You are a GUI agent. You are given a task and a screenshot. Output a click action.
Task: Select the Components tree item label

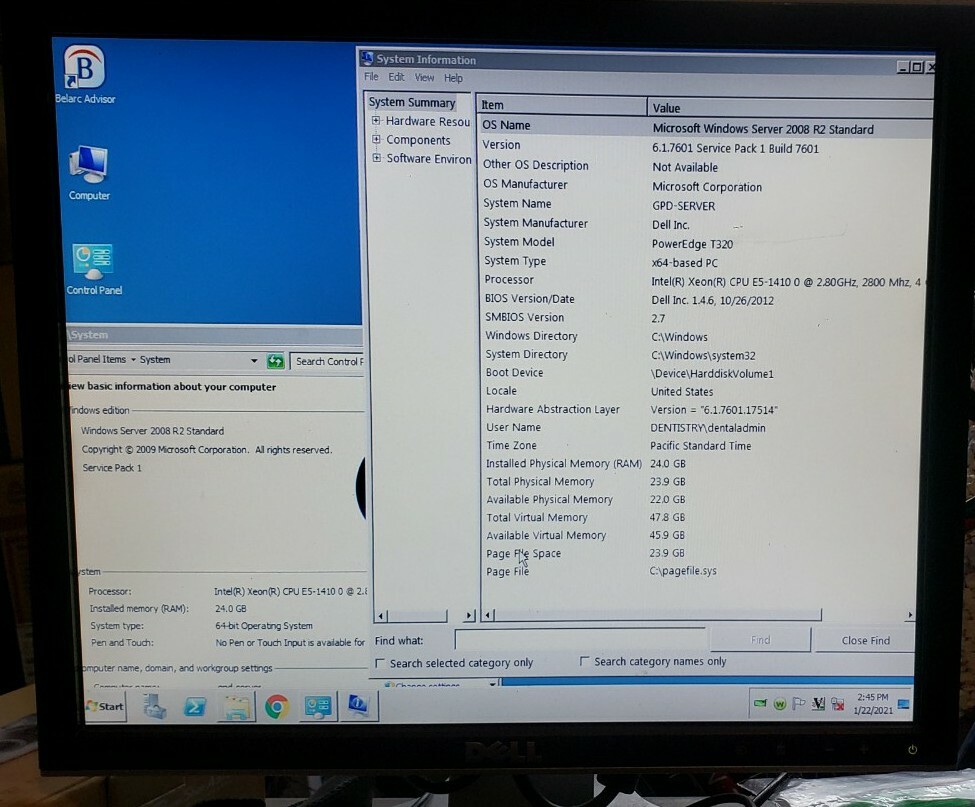tap(418, 140)
